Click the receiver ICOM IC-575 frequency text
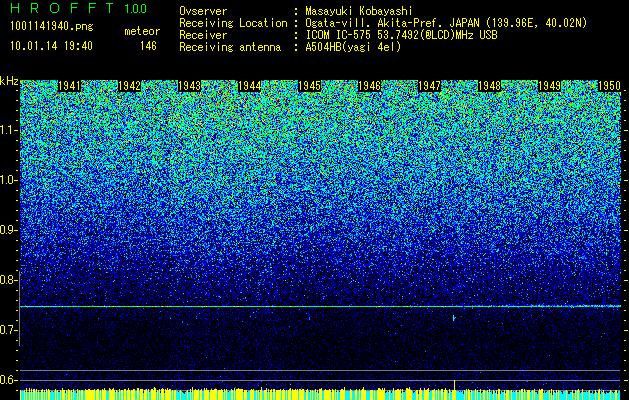 401,35
